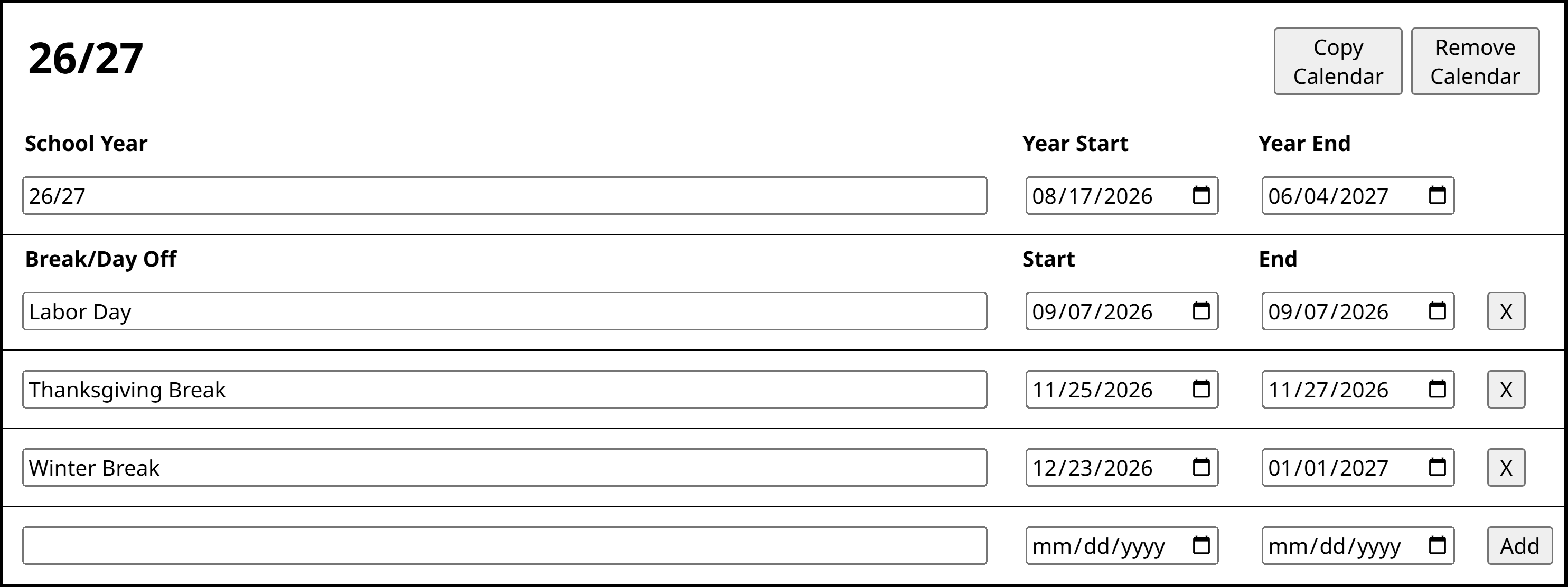
Task: Select the Winter Break name field
Action: pyautogui.click(x=504, y=468)
